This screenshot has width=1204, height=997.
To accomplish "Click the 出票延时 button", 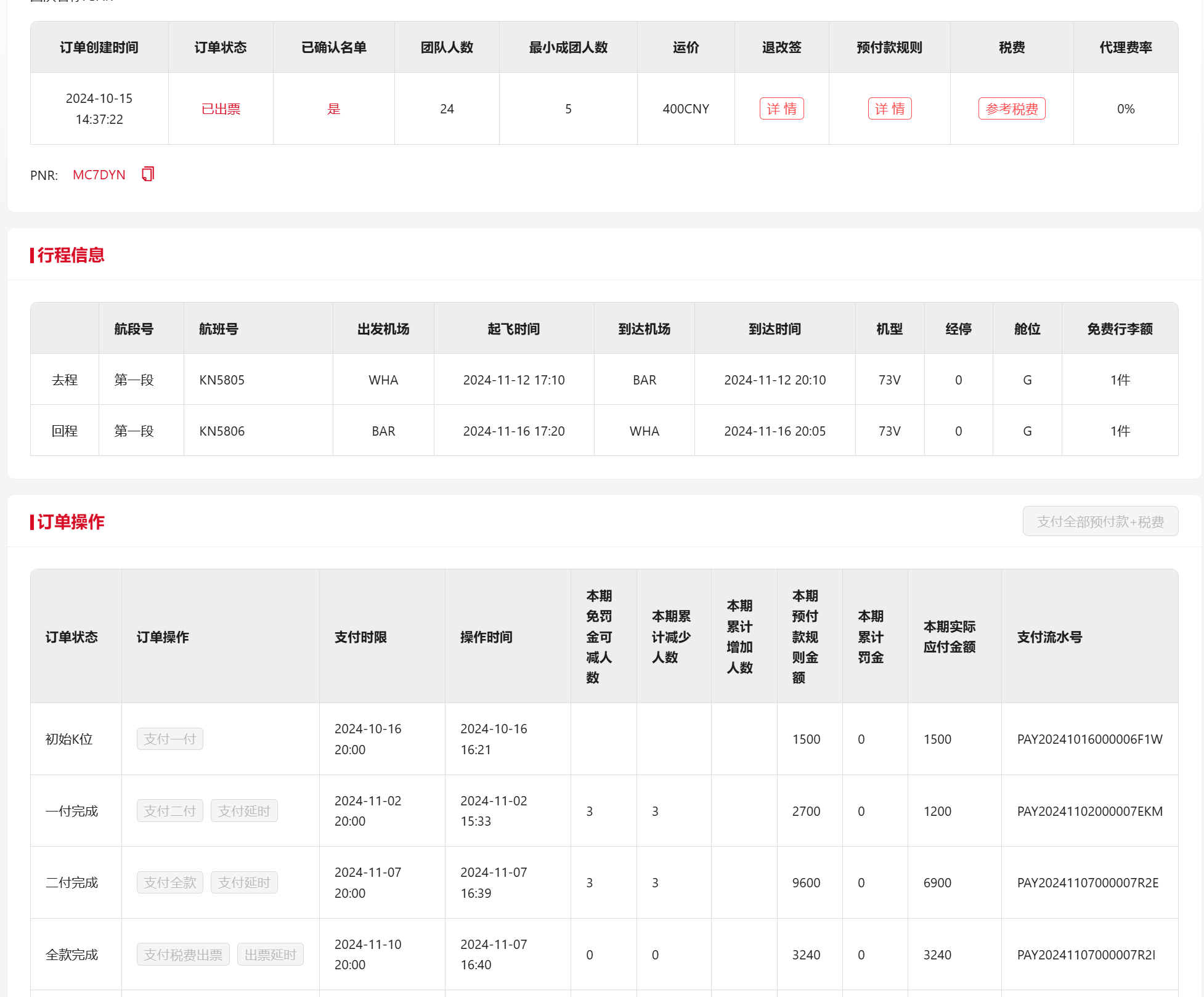I will click(x=270, y=954).
